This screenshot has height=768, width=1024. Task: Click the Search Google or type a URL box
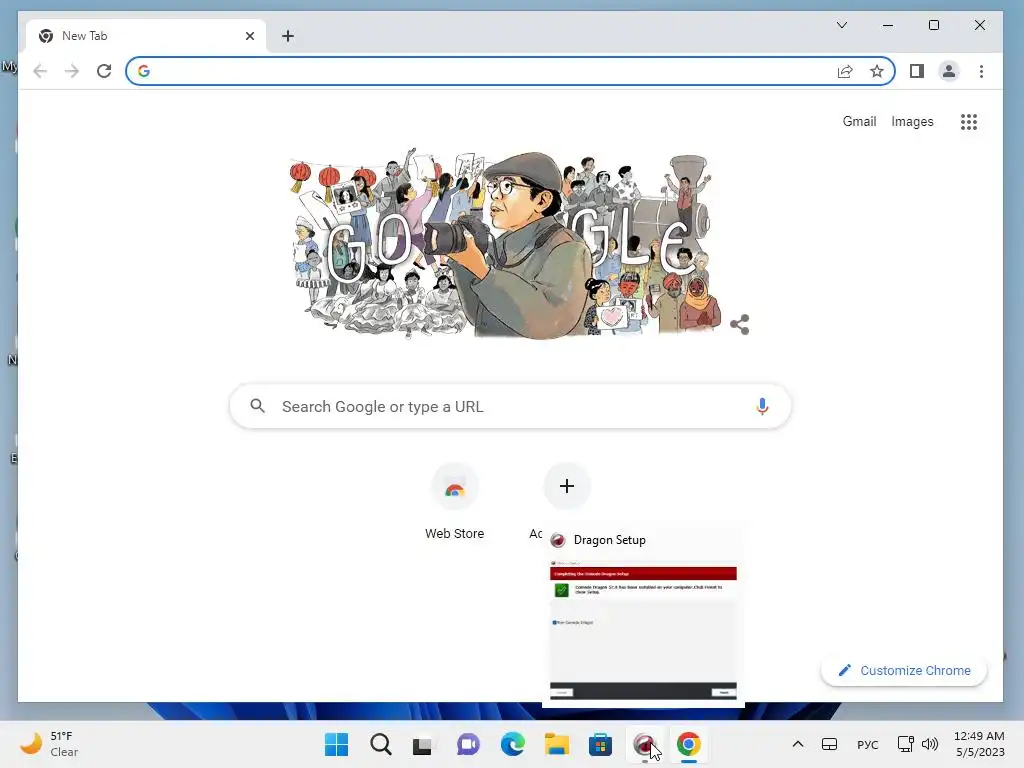coord(510,406)
